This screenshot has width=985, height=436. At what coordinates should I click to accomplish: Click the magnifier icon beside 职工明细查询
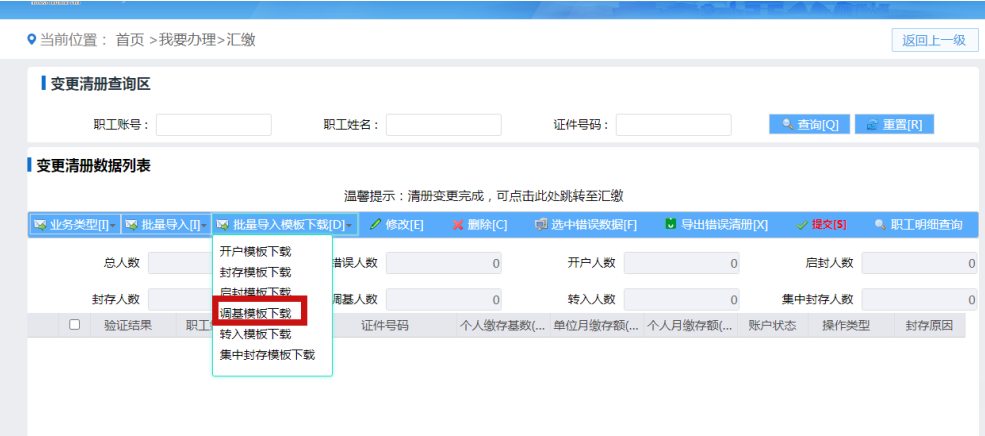point(880,225)
